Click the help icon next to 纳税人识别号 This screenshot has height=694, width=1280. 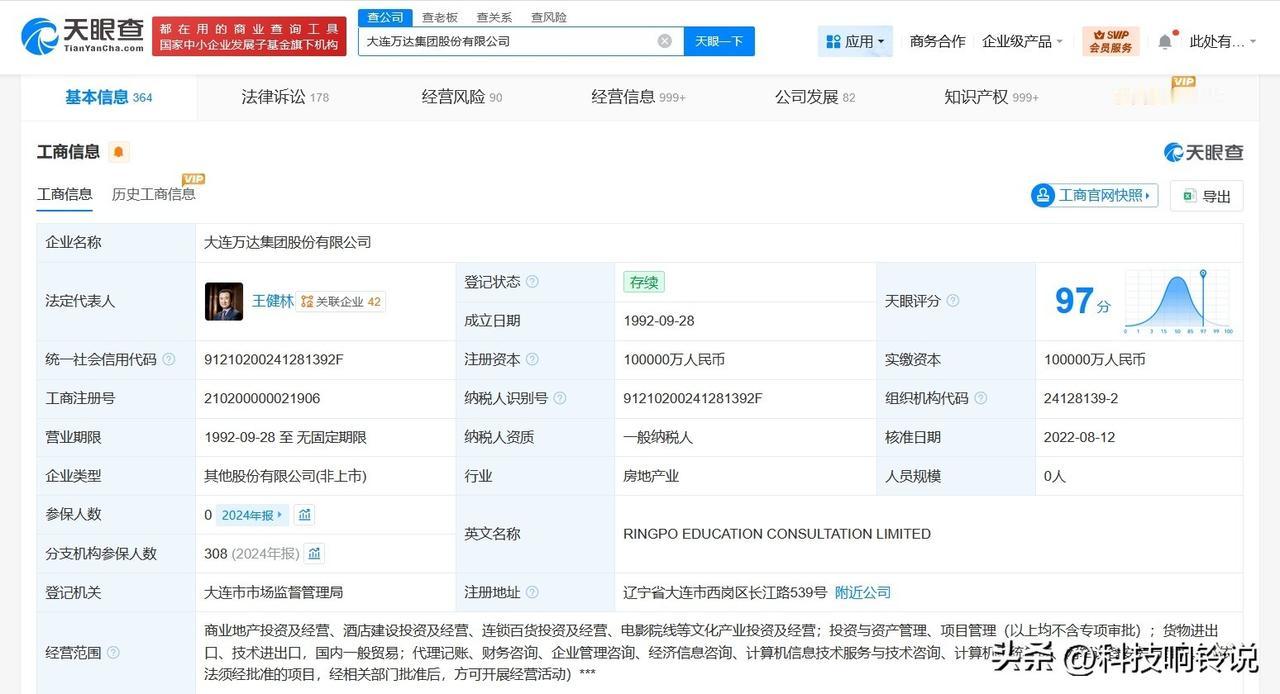(560, 398)
